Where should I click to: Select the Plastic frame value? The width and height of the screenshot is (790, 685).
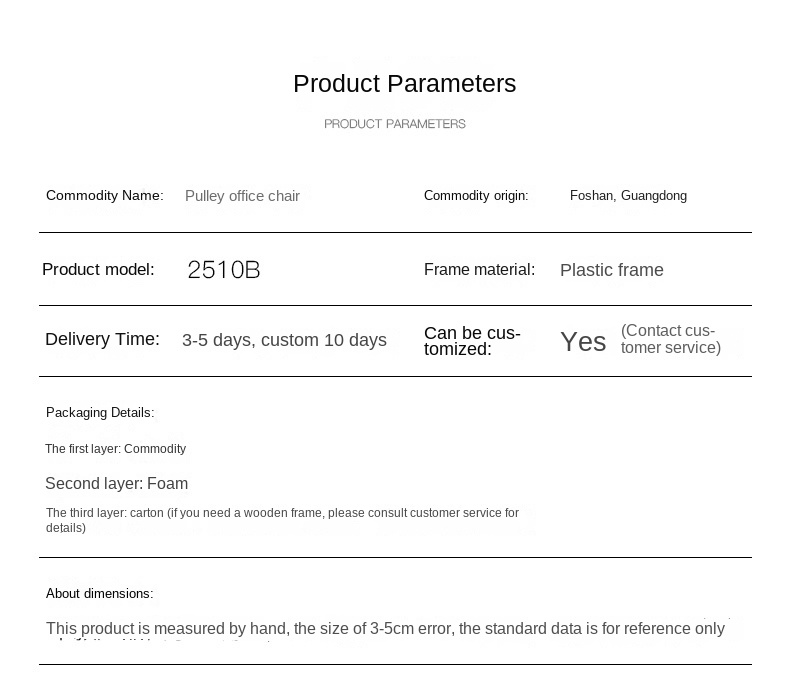coord(612,270)
